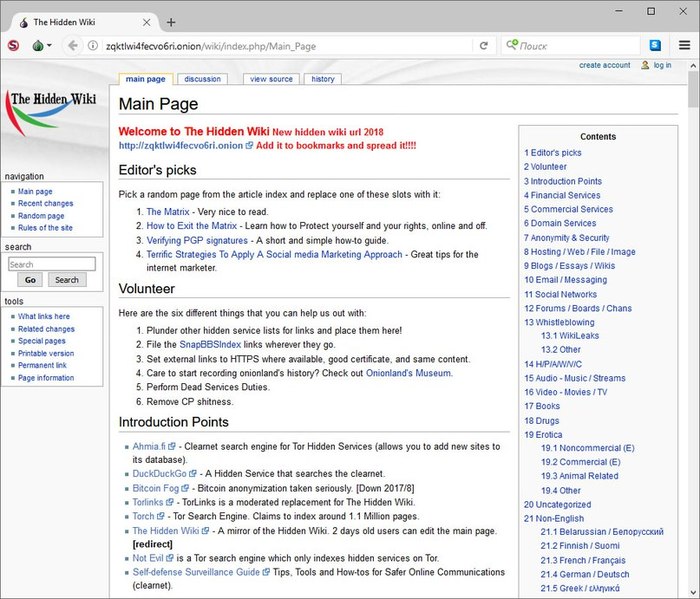Click the search engine magnifier icon
The image size is (700, 599).
(512, 45)
